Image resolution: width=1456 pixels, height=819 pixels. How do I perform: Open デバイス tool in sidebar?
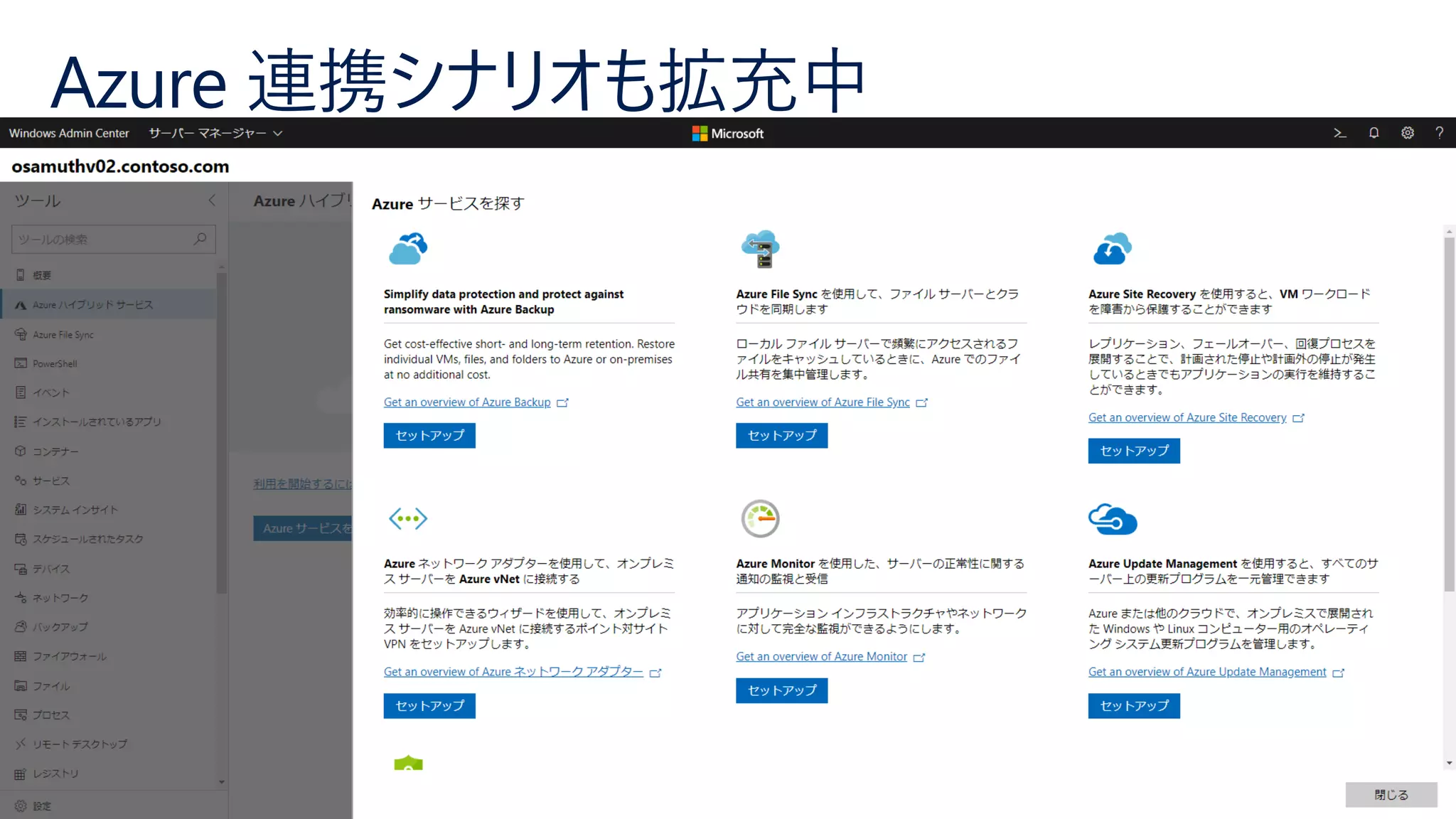(108, 569)
